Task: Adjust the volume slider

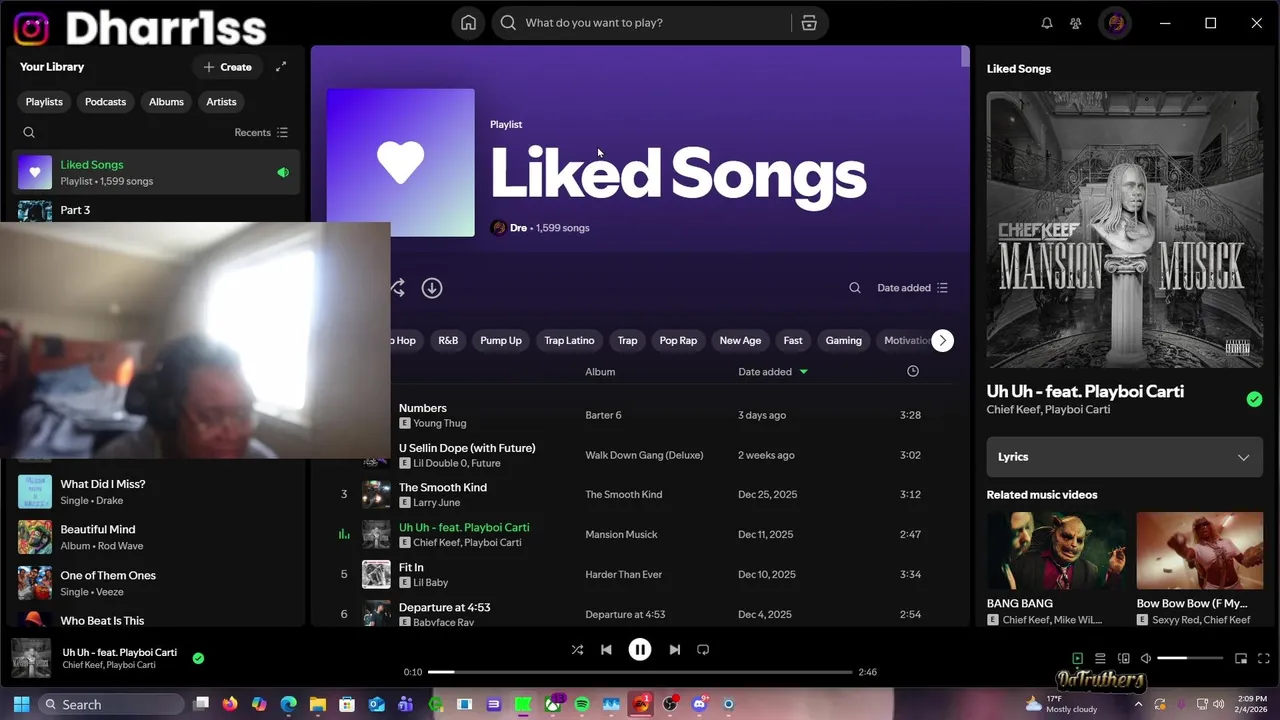Action: click(x=1190, y=658)
